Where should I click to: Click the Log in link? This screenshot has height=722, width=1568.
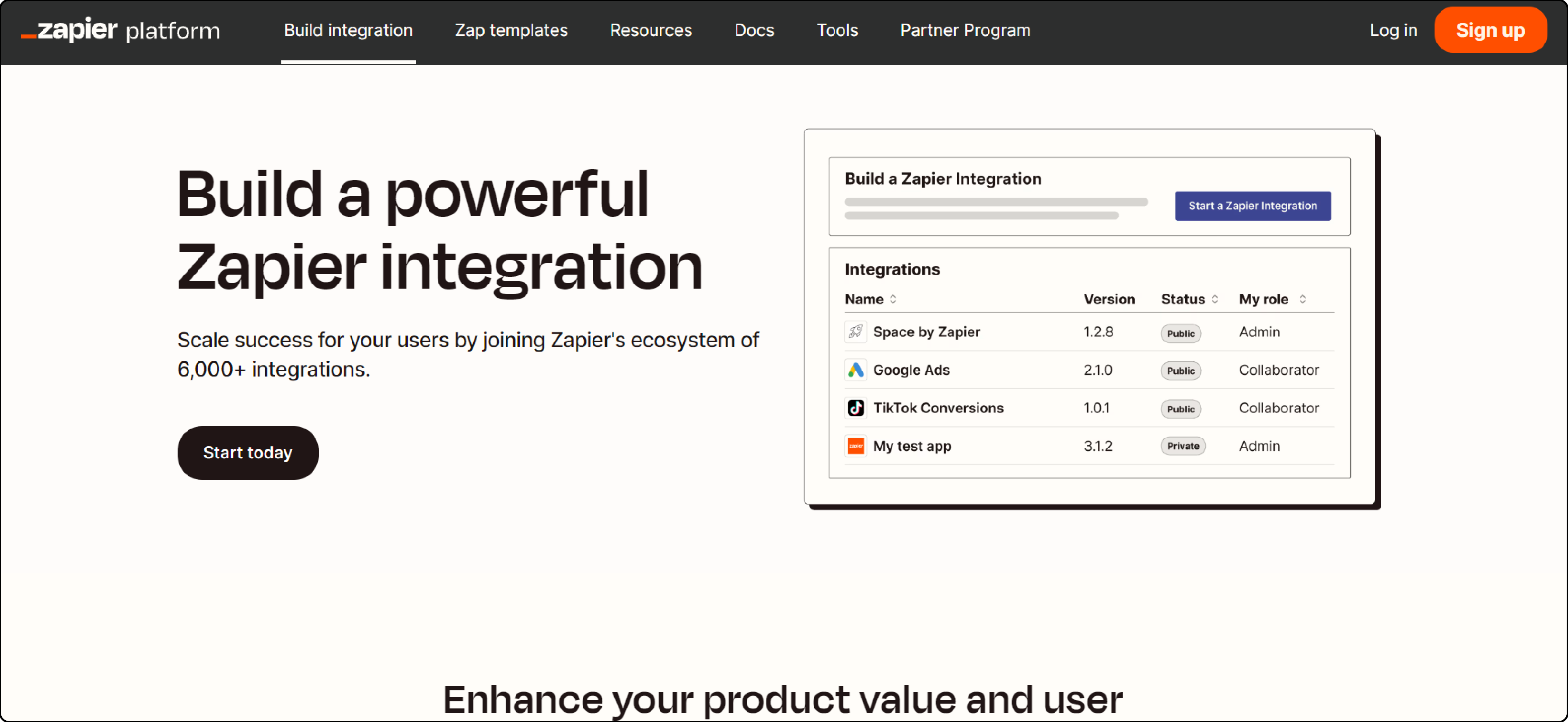(1393, 31)
